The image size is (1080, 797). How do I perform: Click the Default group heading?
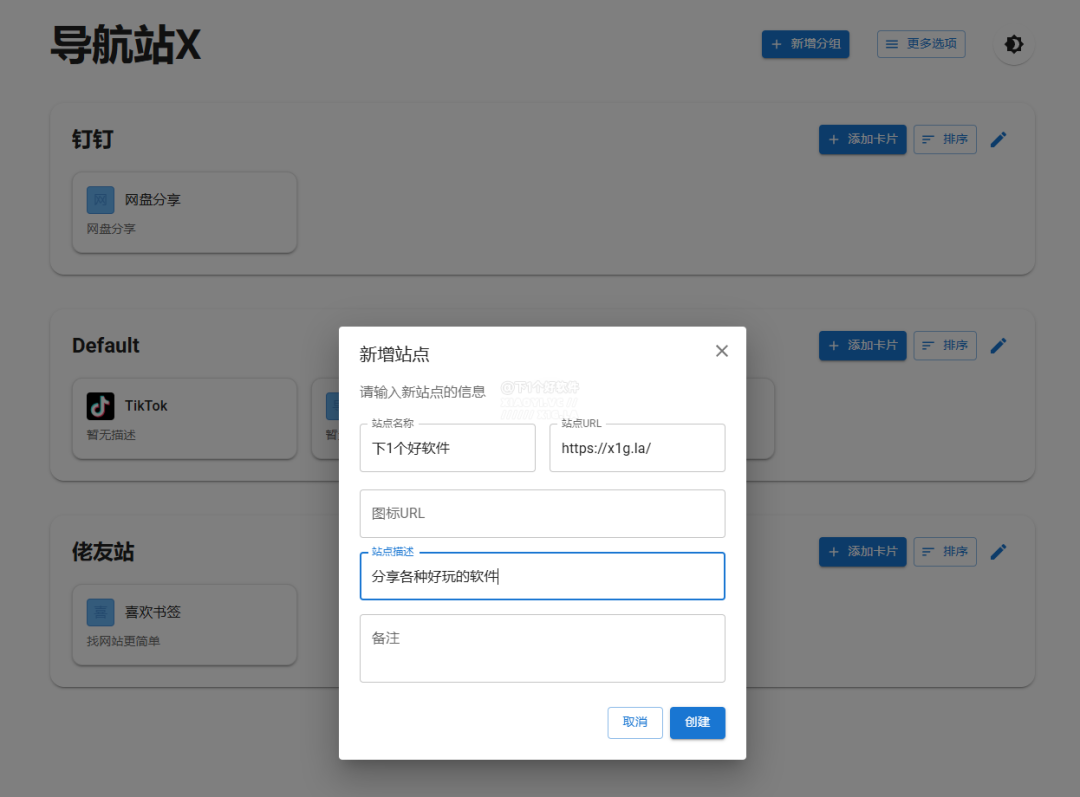coord(105,345)
